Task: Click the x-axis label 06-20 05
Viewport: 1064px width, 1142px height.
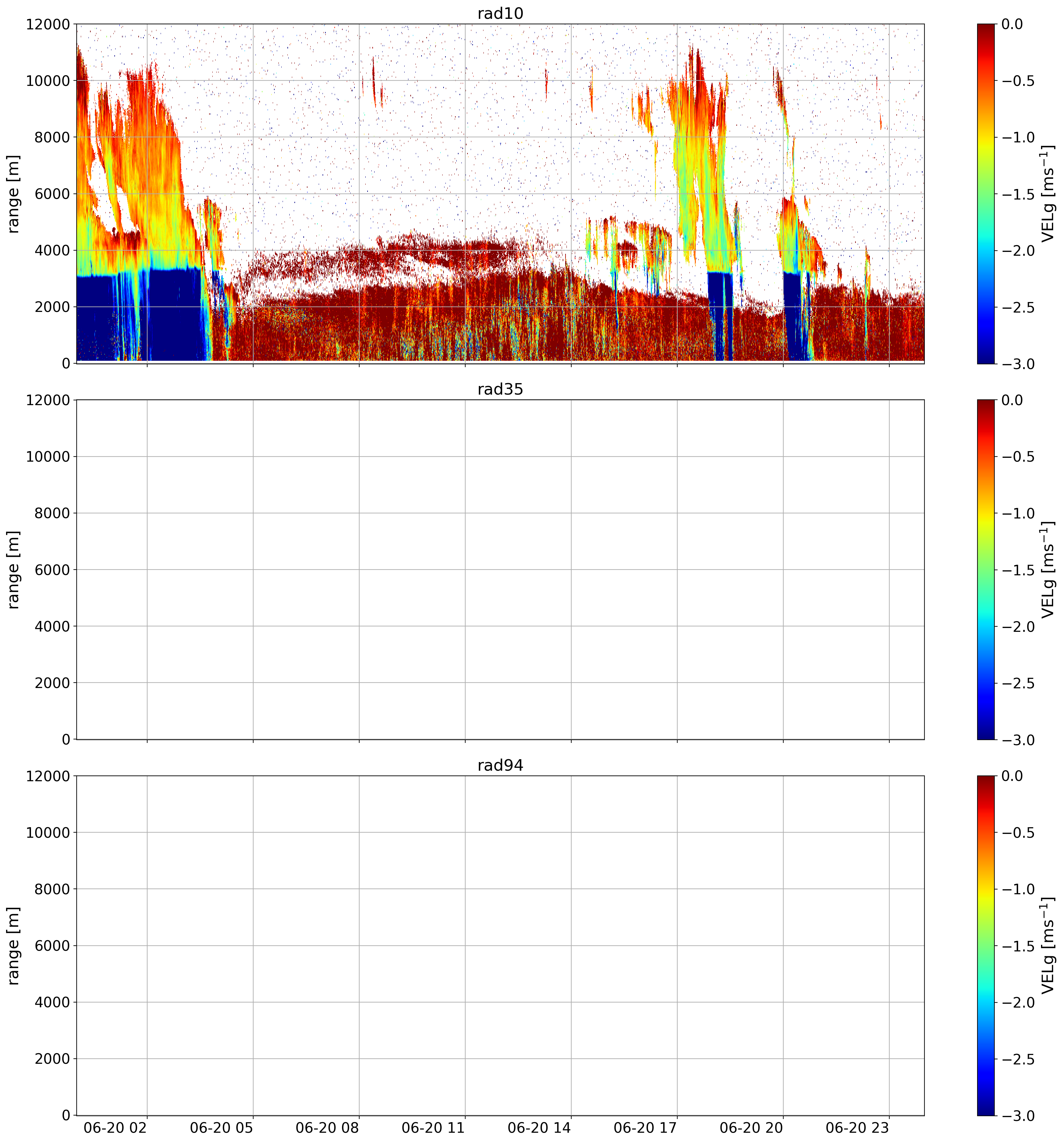Action: 221,1128
